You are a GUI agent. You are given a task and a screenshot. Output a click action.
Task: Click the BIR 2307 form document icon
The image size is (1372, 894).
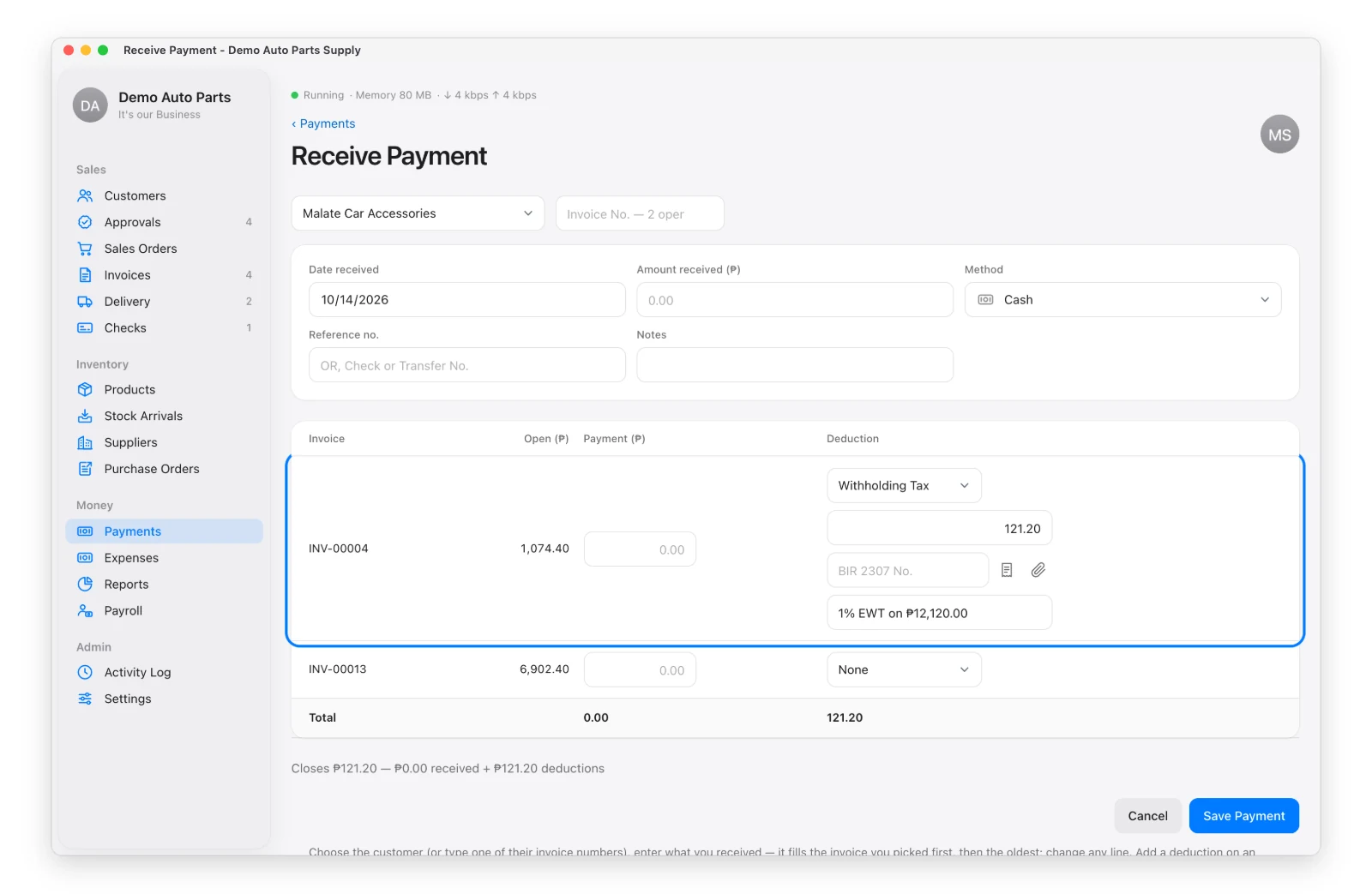pos(1007,570)
